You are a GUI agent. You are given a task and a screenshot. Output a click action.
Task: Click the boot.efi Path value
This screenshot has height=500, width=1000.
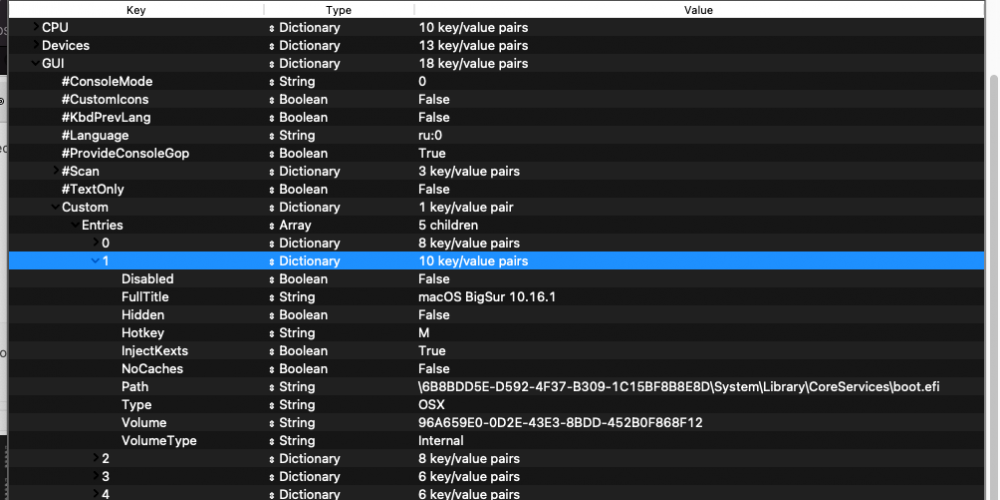coord(679,386)
